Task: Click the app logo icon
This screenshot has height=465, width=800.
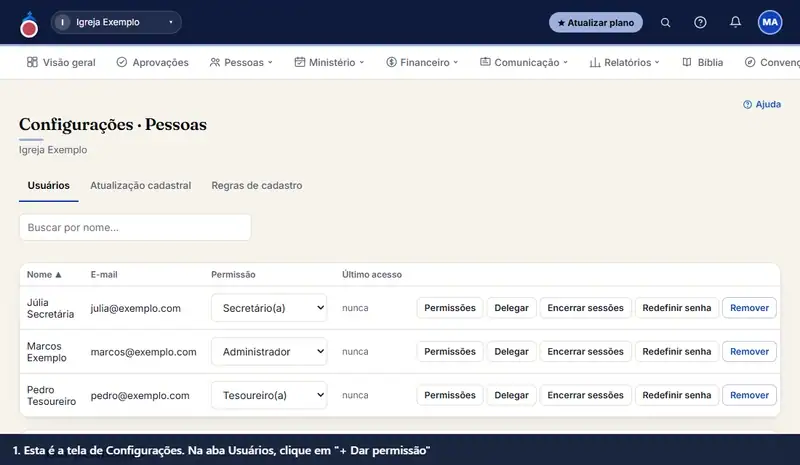Action: pos(29,25)
